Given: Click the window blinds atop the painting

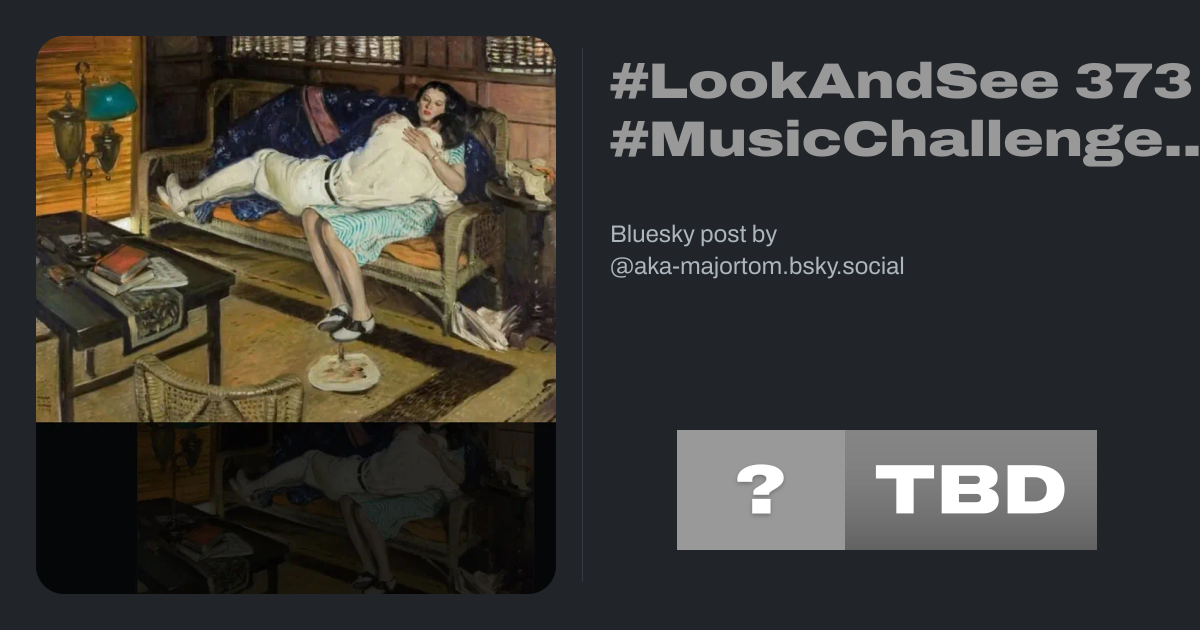Looking at the screenshot, I should coord(393,49).
